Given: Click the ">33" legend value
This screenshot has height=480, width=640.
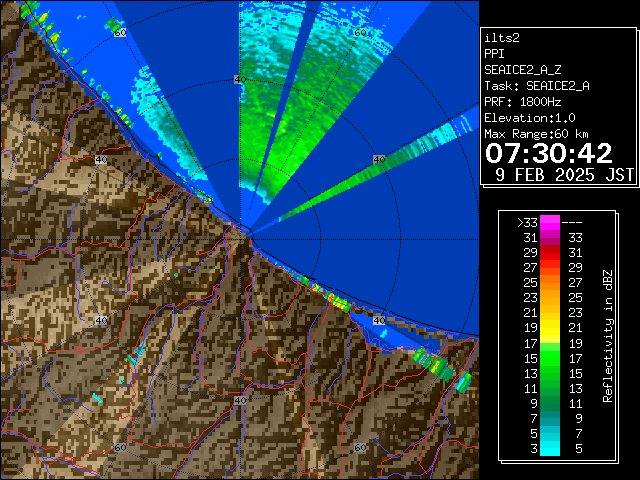Looking at the screenshot, I should pyautogui.click(x=527, y=223).
